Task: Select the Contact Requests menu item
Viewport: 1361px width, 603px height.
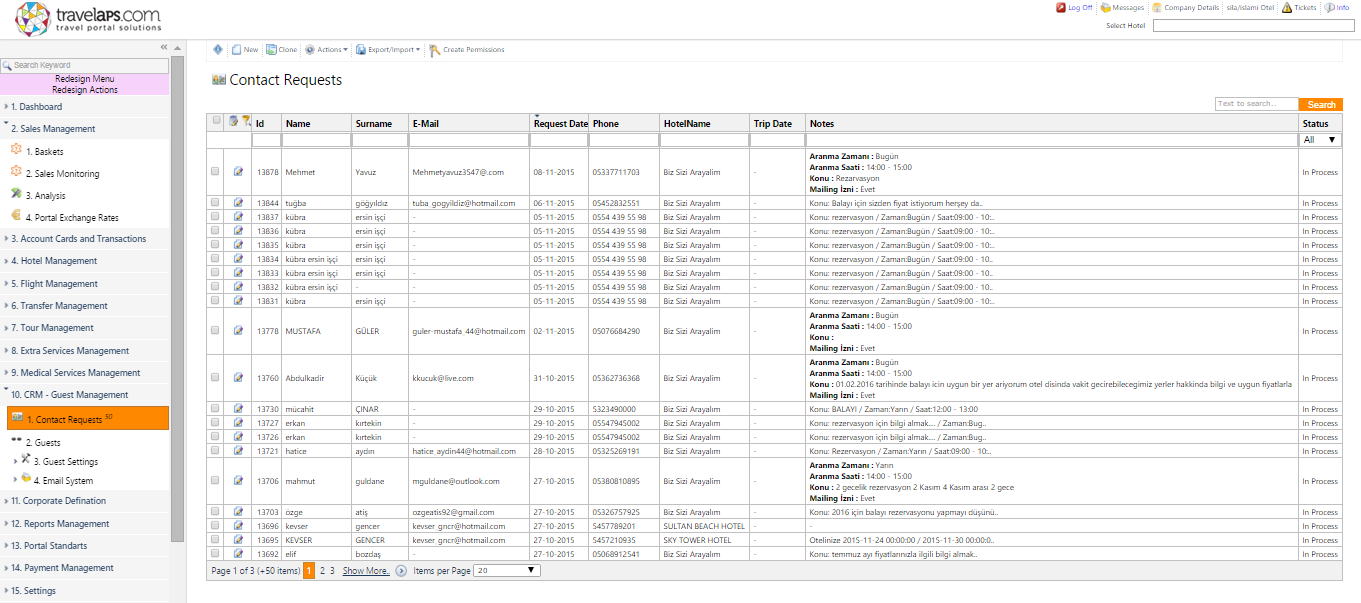Action: (x=88, y=418)
